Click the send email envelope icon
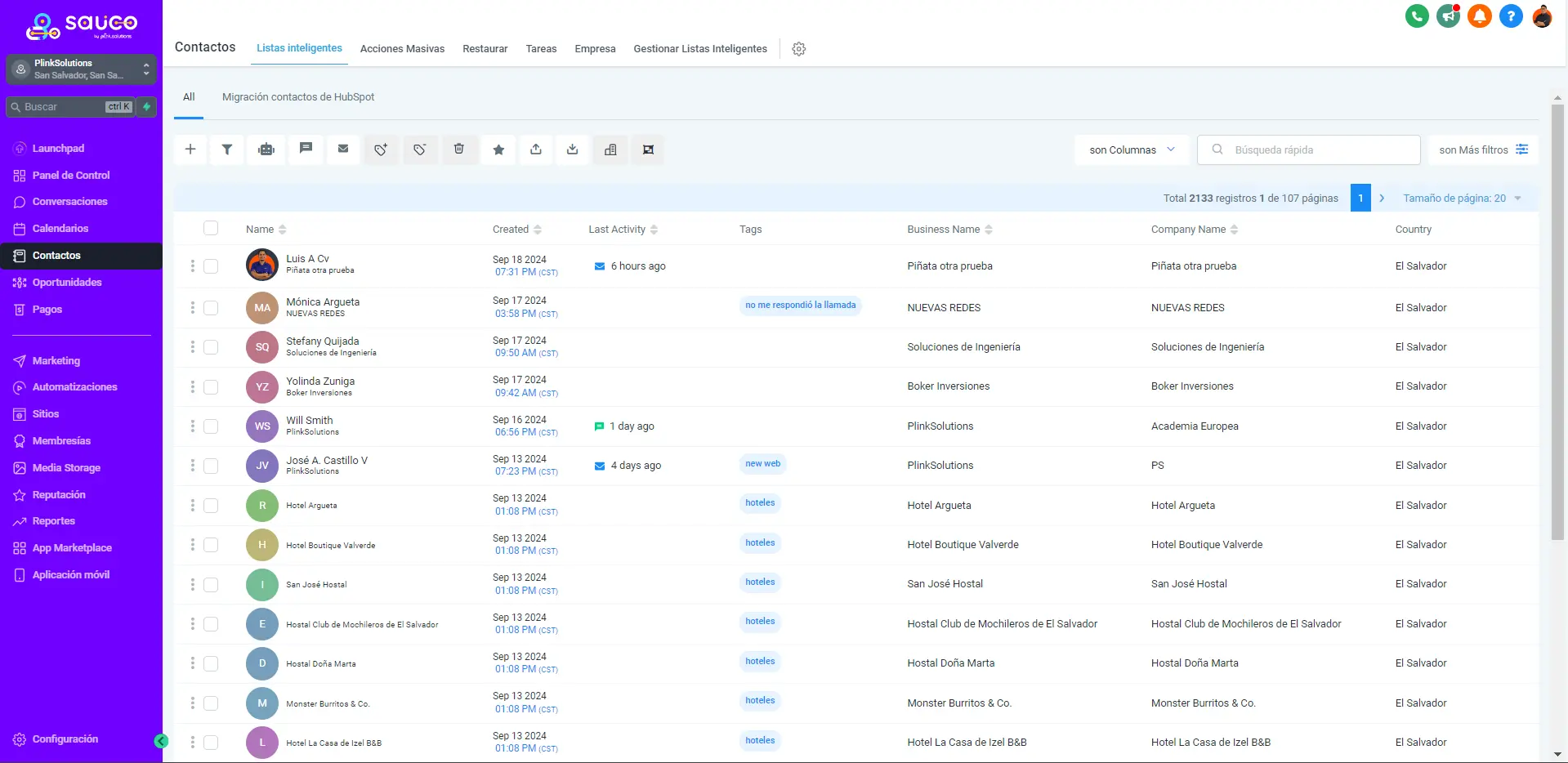1568x763 pixels. 343,149
